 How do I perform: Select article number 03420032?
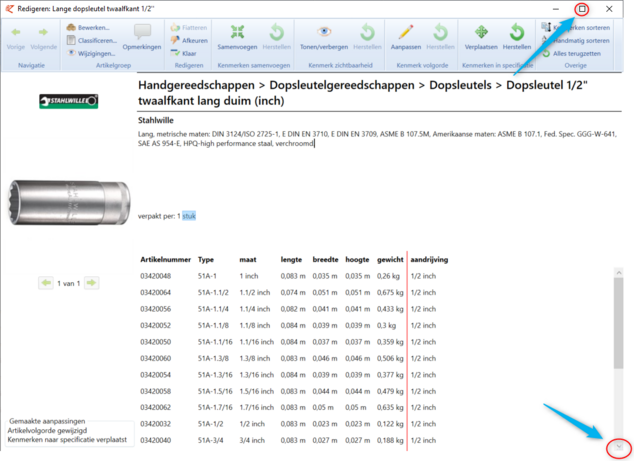(x=156, y=424)
